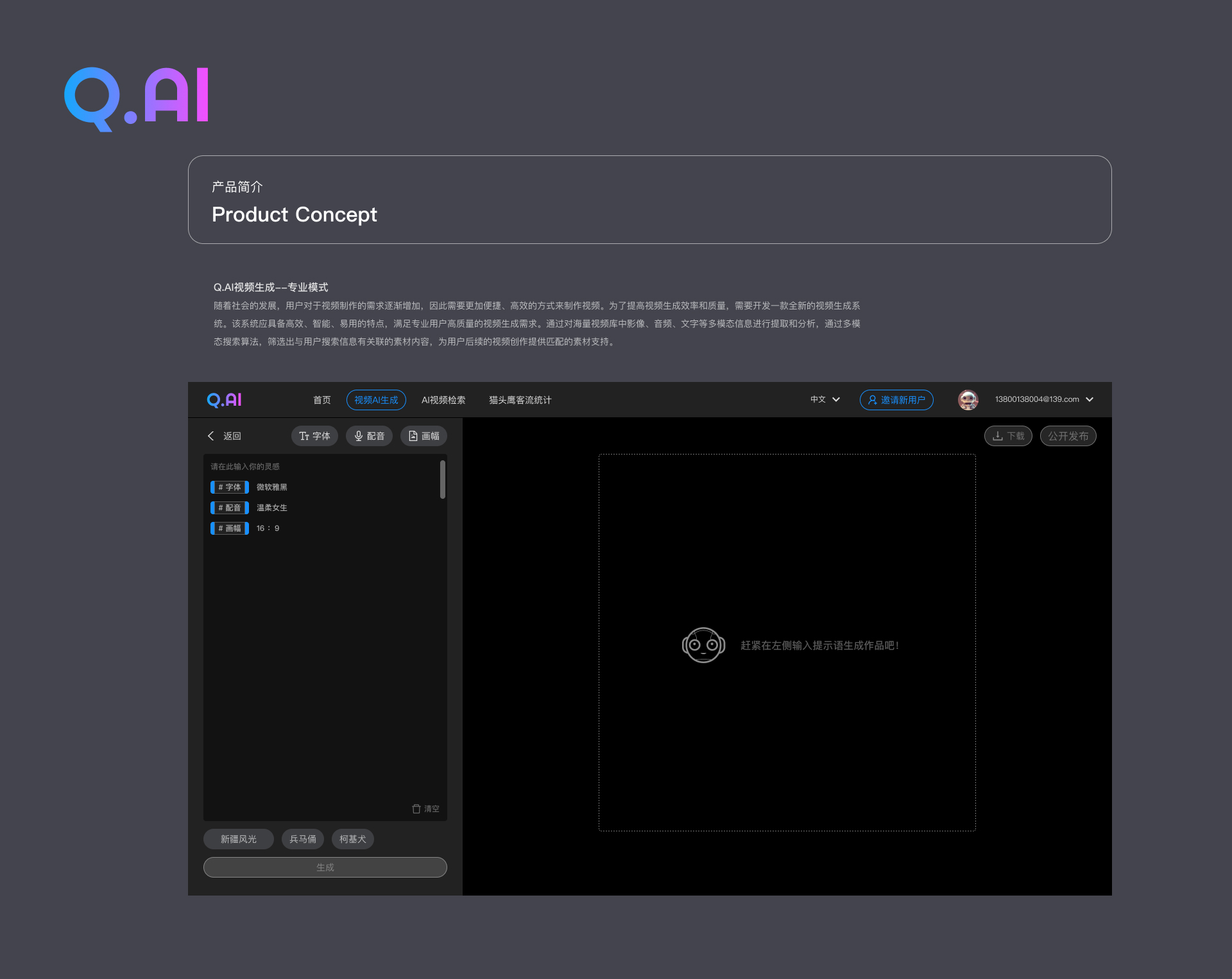Click the 下载 download button
This screenshot has width=1232, height=979.
point(1008,436)
